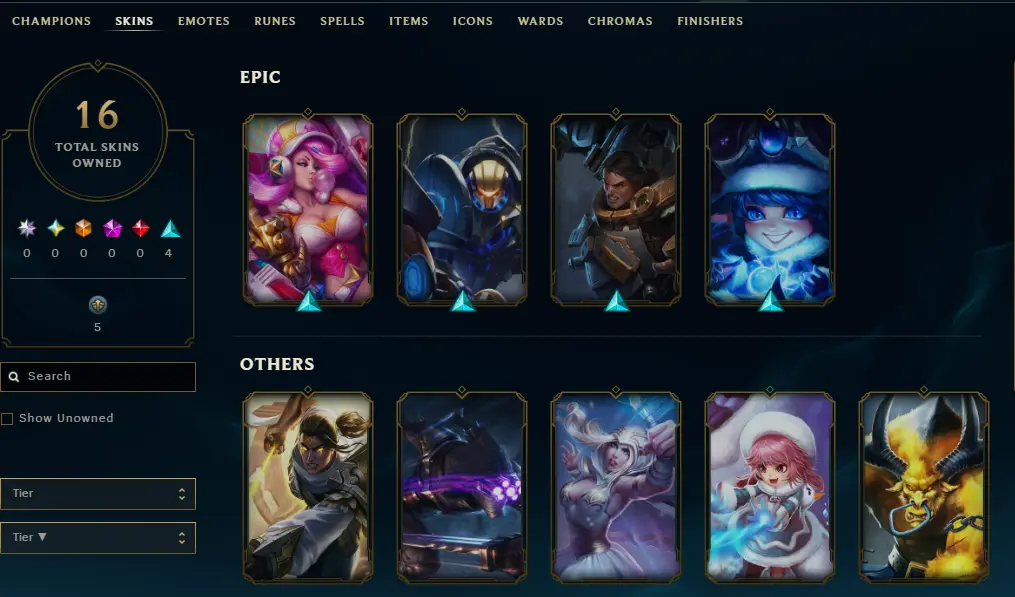This screenshot has height=597, width=1015.
Task: Select the yellow fiery Alistar skin card
Action: tap(924, 487)
